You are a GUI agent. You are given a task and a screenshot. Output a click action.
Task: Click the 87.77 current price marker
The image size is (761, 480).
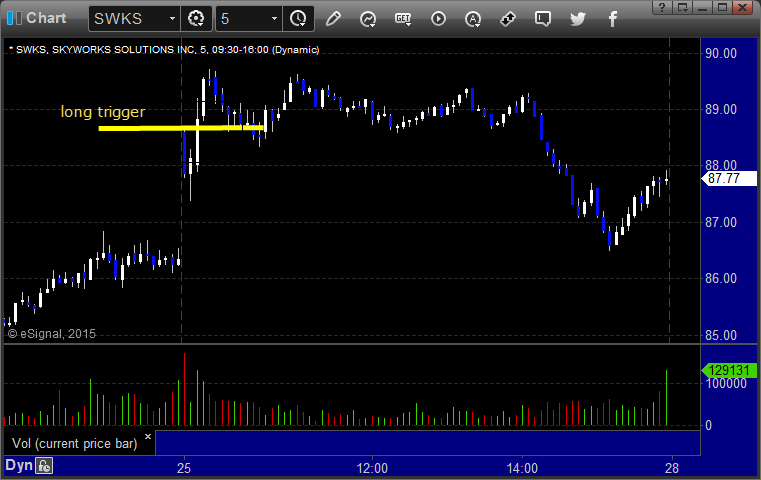(x=729, y=179)
